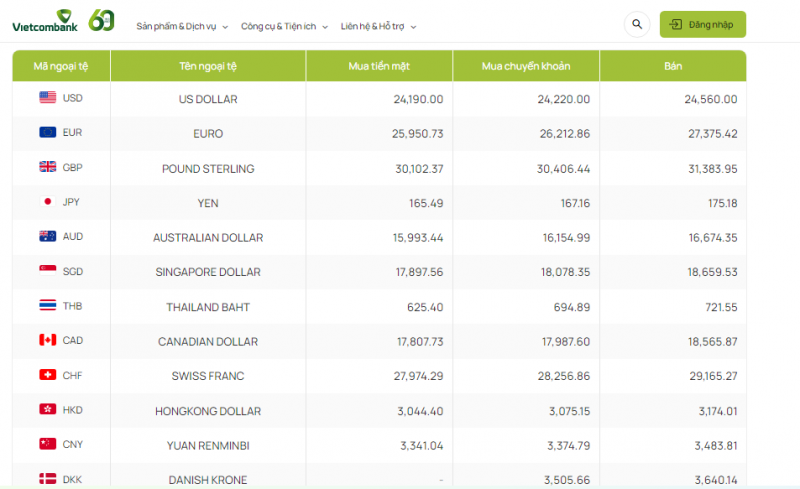Click the US flag icon for USD
The width and height of the screenshot is (800, 489).
click(47, 98)
